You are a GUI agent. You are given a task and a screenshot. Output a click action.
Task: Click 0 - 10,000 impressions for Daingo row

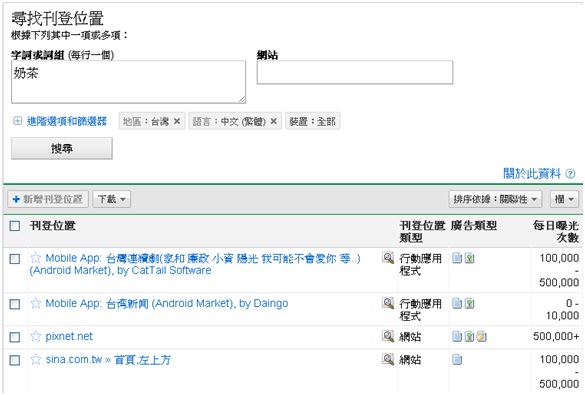pos(562,309)
